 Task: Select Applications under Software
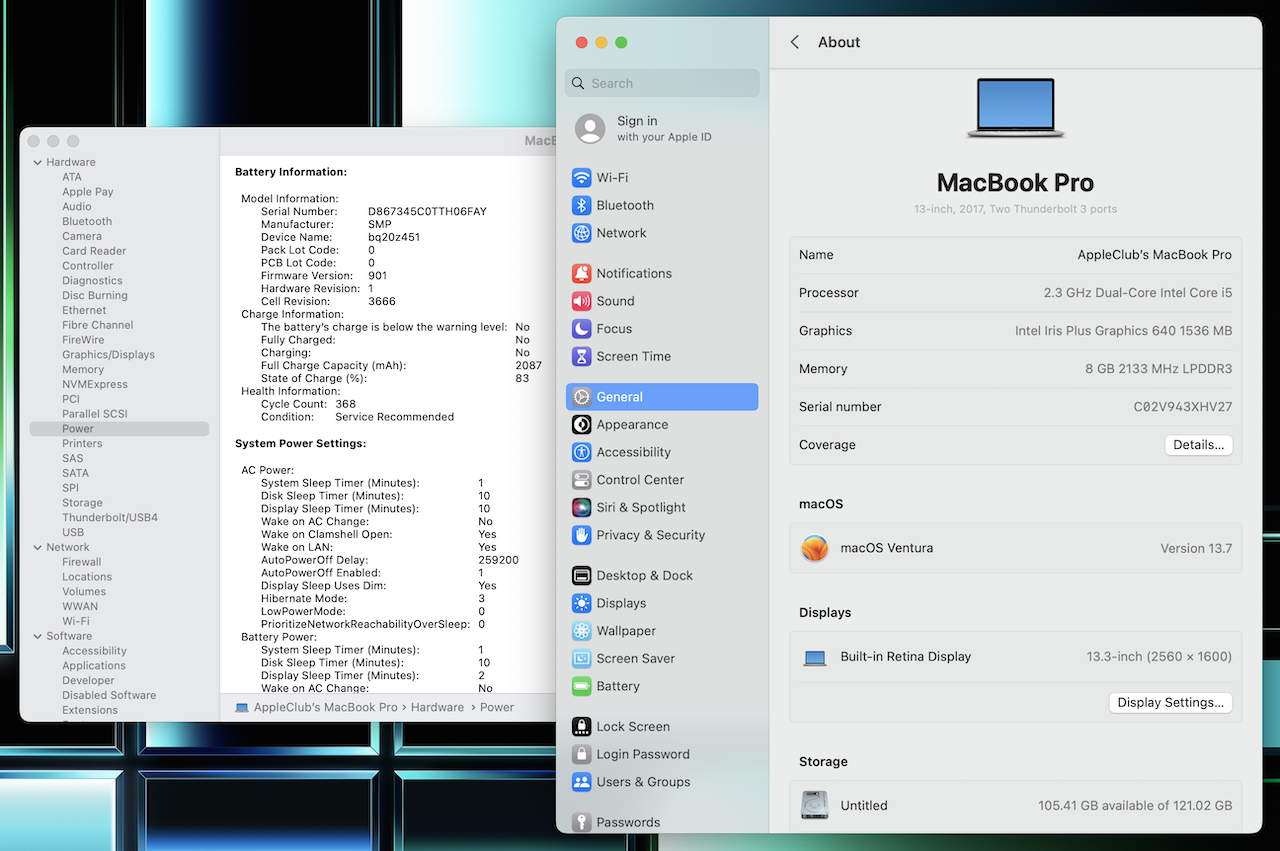(x=94, y=666)
